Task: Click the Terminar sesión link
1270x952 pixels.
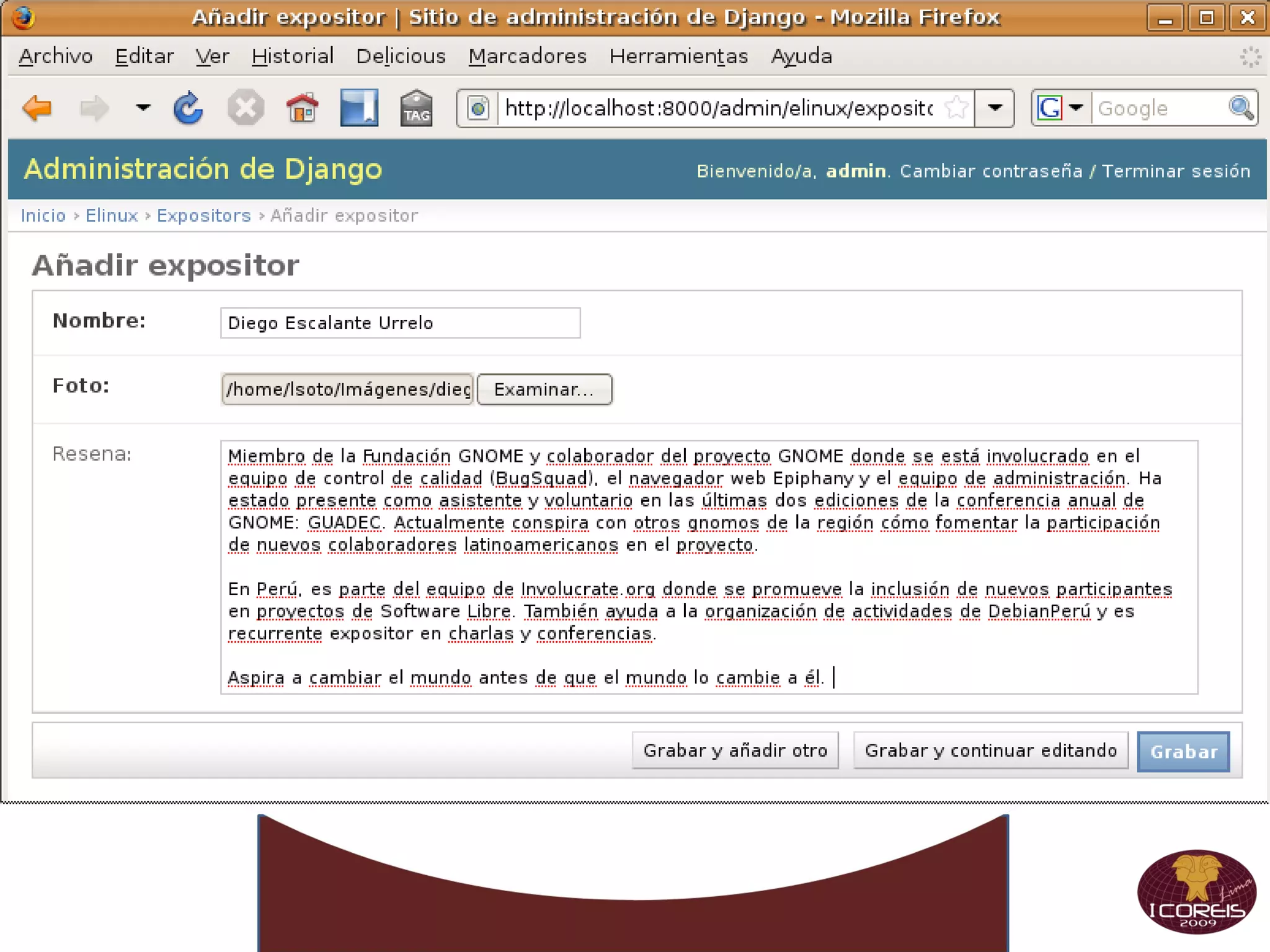Action: click(1176, 171)
